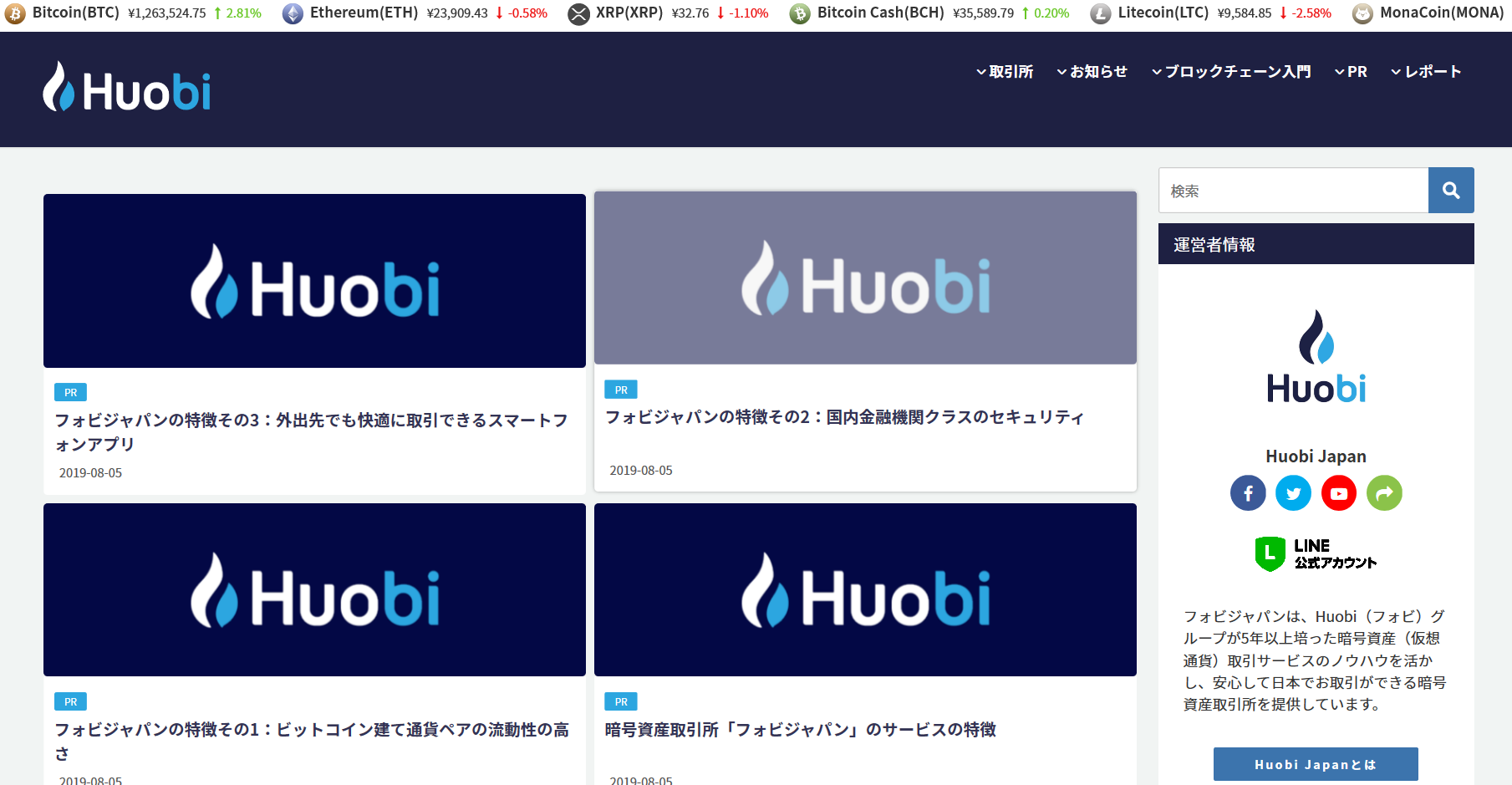This screenshot has width=1512, height=785.
Task: Click PR tag on サービスの特徴 article
Action: pos(621,701)
